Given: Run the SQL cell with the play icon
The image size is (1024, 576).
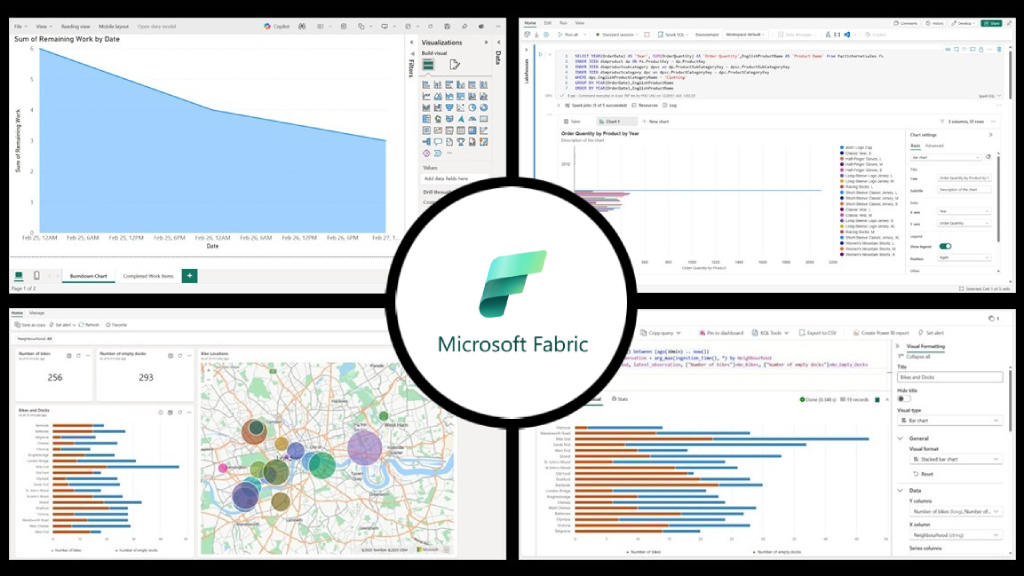Looking at the screenshot, I should 540,54.
